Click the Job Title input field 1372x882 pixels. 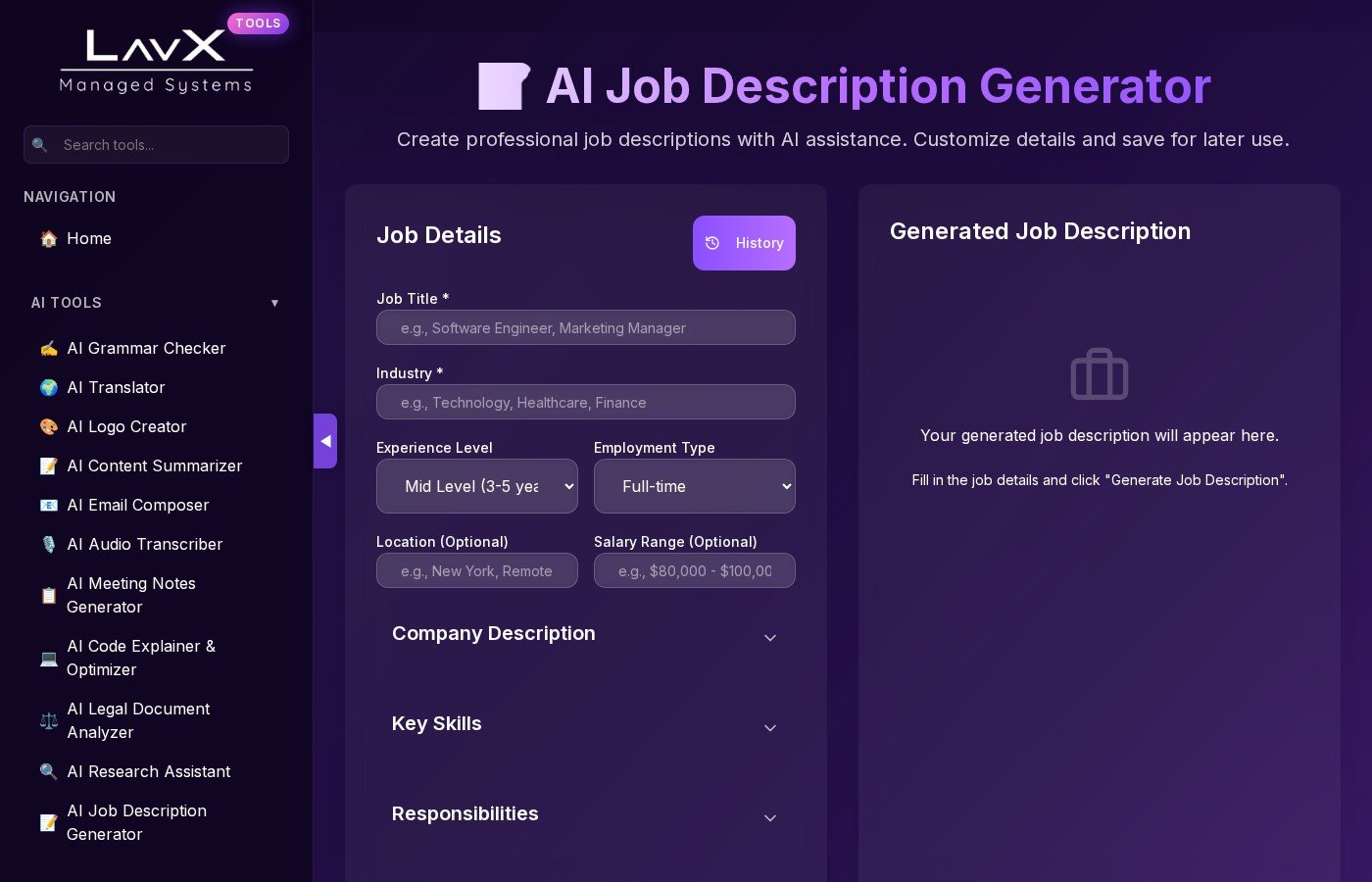tap(585, 328)
